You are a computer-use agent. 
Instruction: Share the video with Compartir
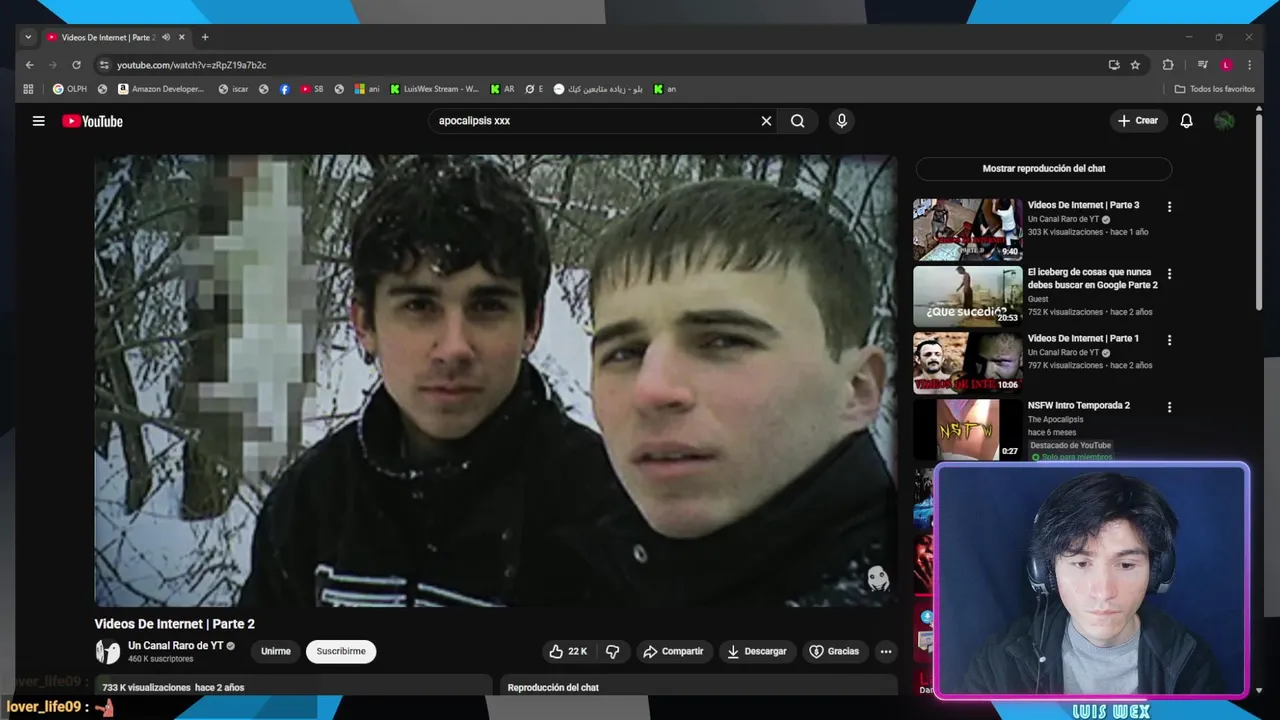click(x=673, y=651)
